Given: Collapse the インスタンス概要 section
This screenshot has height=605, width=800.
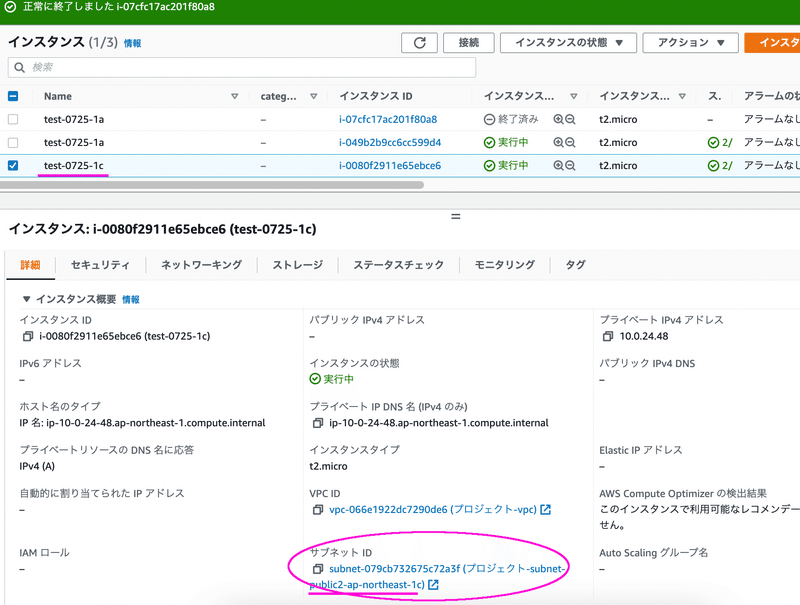Looking at the screenshot, I should (x=27, y=299).
